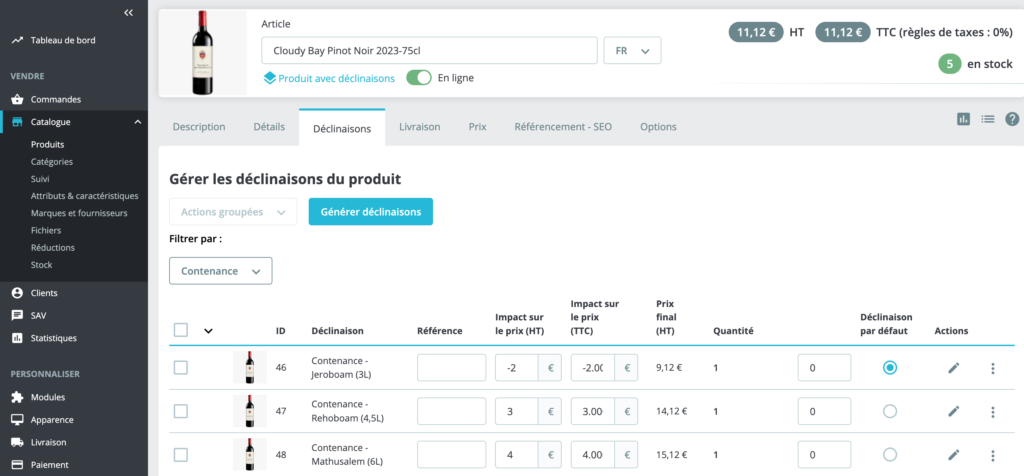Viewport: 1024px width, 476px height.
Task: Click the Générer déclinaisons button
Action: click(x=370, y=212)
